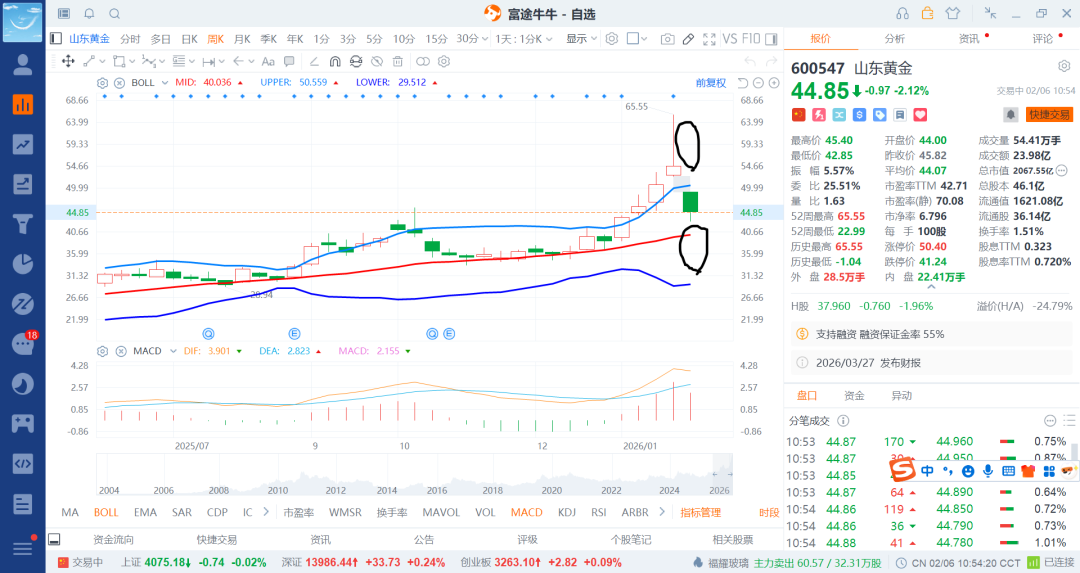Open the skin/theme shirt icon

pyautogui.click(x=953, y=13)
